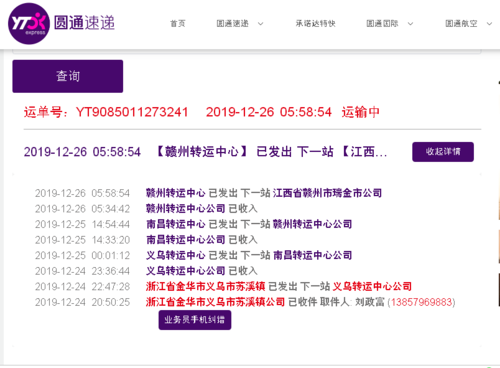Open the 首页 home menu item
Image resolution: width=500 pixels, height=368 pixels.
tap(178, 23)
